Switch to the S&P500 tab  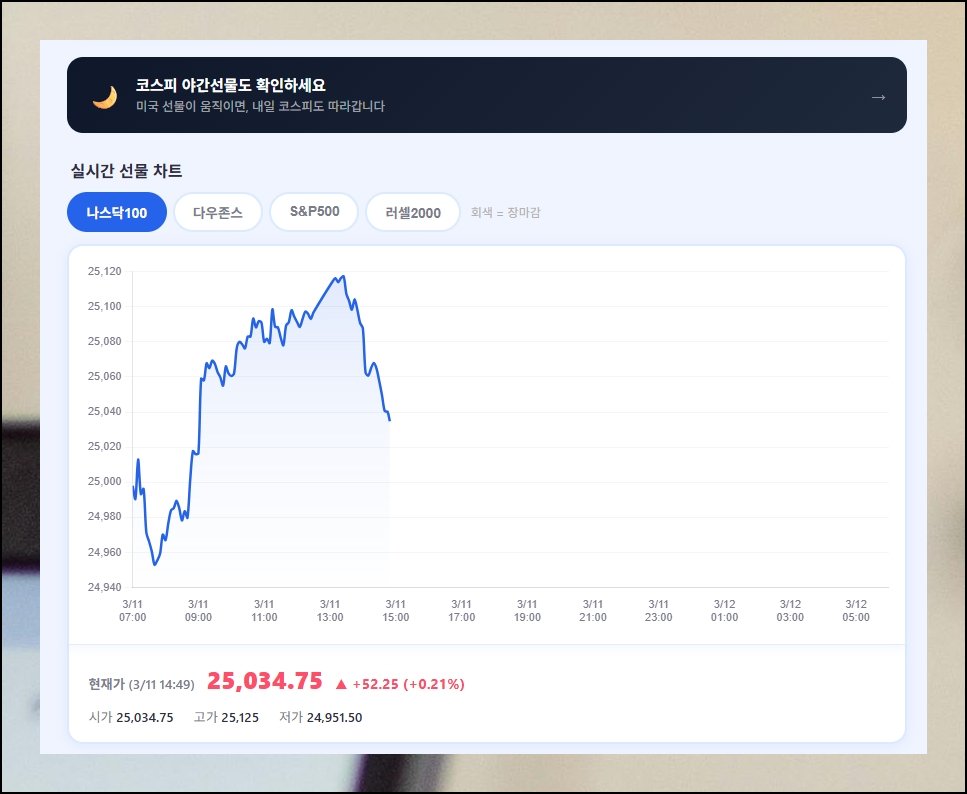pos(315,212)
